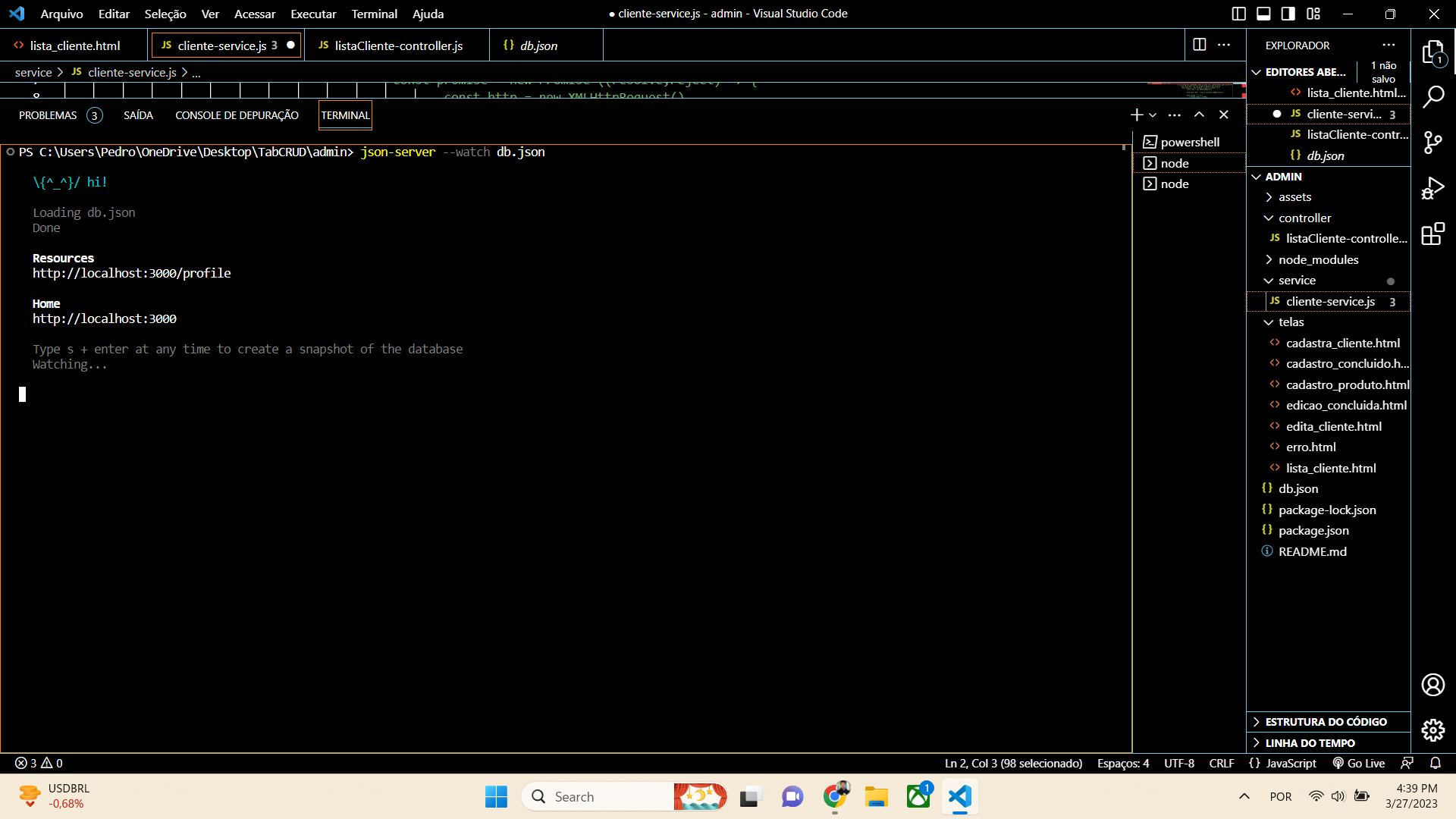
Task: Open the Extensions view
Action: 1433,234
